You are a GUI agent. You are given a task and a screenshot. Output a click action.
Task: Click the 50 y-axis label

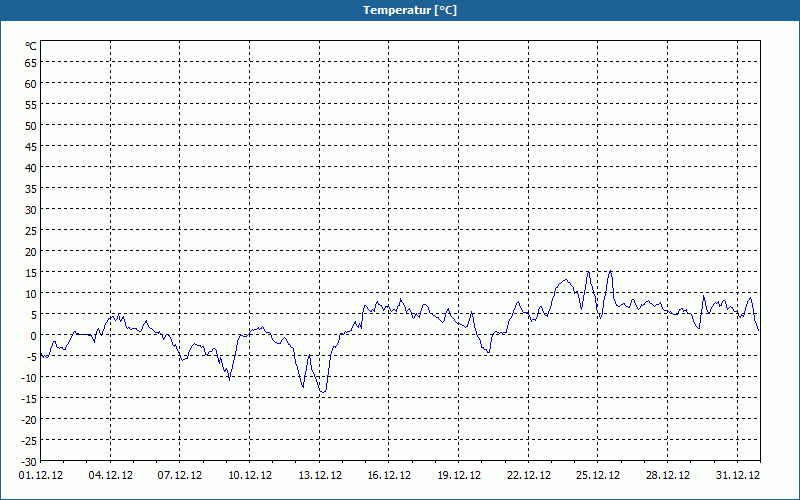(x=31, y=126)
